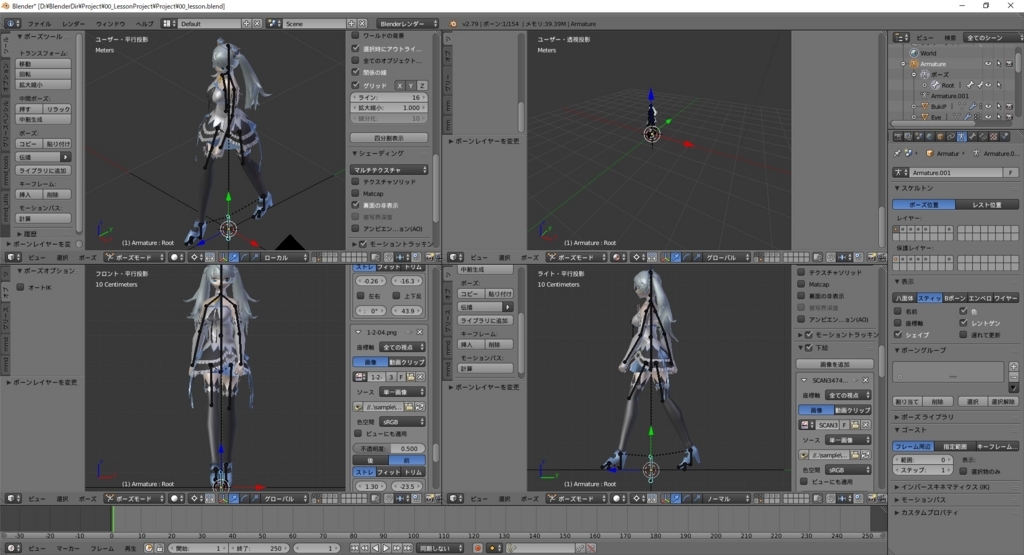The width and height of the screenshot is (1024, 555).
Task: Open the マルチテクスチャ shading dropdown
Action: coord(390,170)
